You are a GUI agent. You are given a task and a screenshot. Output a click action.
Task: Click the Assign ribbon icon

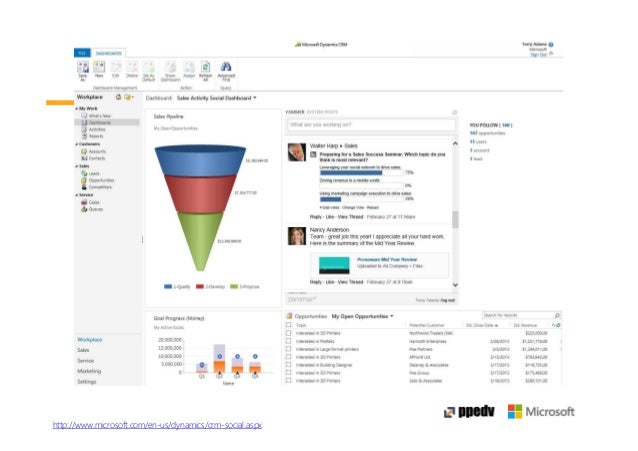click(189, 67)
